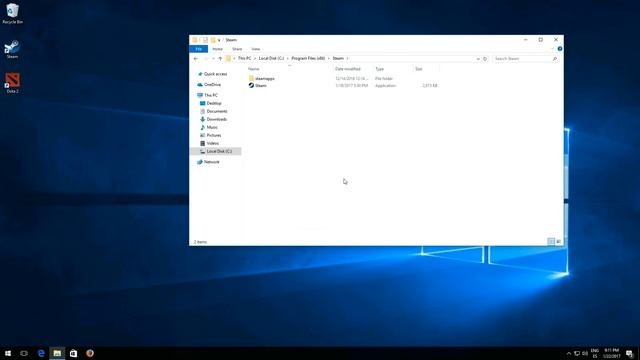This screenshot has width=640, height=360.
Task: Click the File Explorer taskbar icon
Action: 57,353
